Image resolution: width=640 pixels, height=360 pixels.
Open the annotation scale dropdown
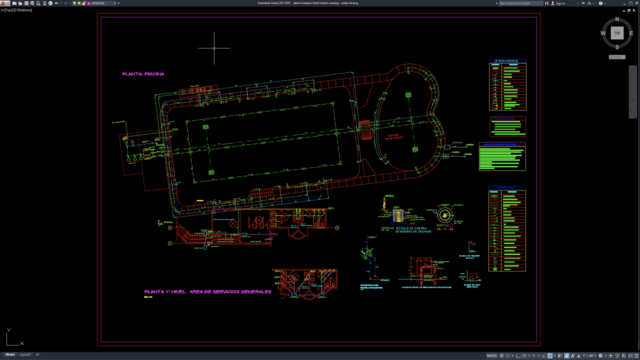(590, 356)
